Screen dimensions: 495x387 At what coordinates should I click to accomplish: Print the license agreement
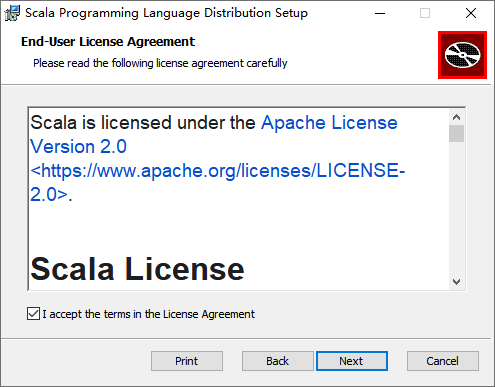[x=187, y=361]
